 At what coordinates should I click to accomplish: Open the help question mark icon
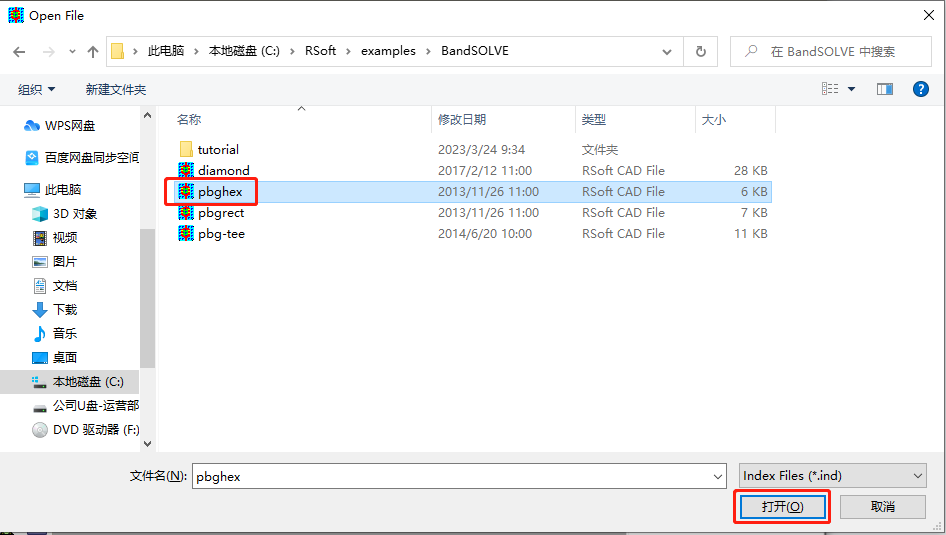coord(921,89)
